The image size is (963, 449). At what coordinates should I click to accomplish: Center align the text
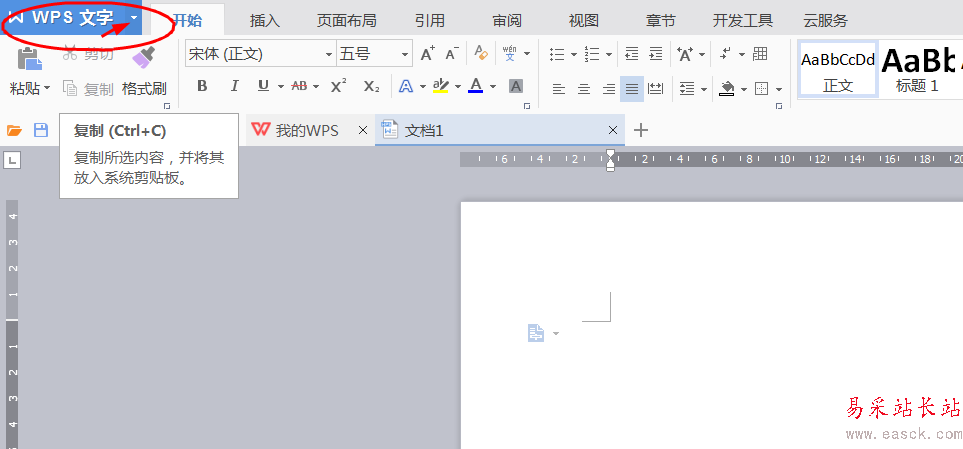(x=583, y=90)
